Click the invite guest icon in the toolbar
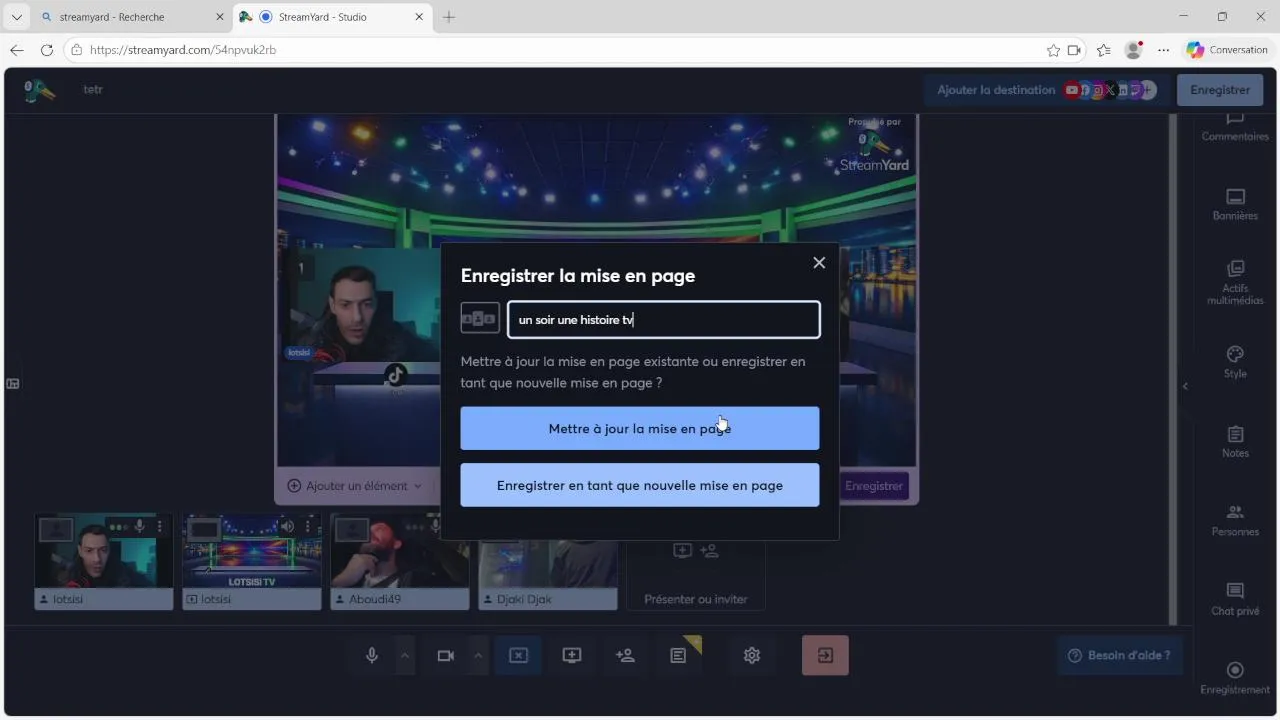 [x=625, y=655]
